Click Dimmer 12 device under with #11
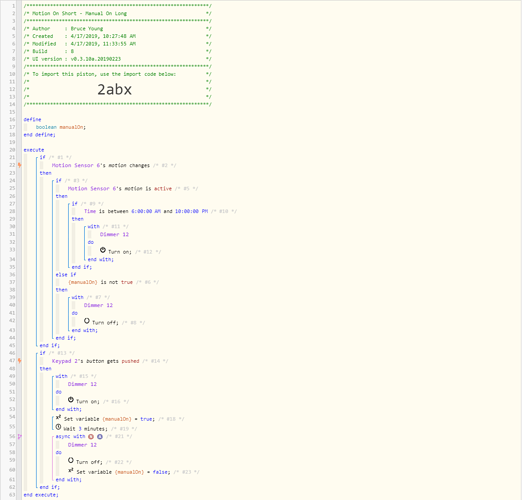 pos(114,234)
